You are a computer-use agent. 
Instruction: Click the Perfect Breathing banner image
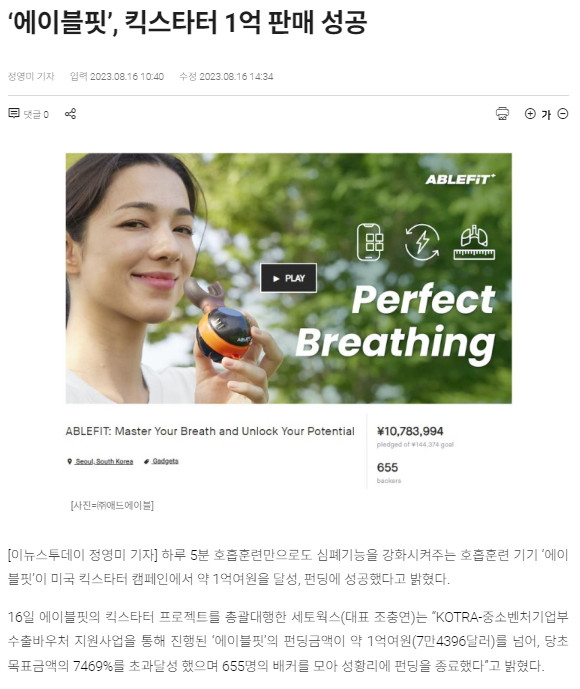point(289,278)
